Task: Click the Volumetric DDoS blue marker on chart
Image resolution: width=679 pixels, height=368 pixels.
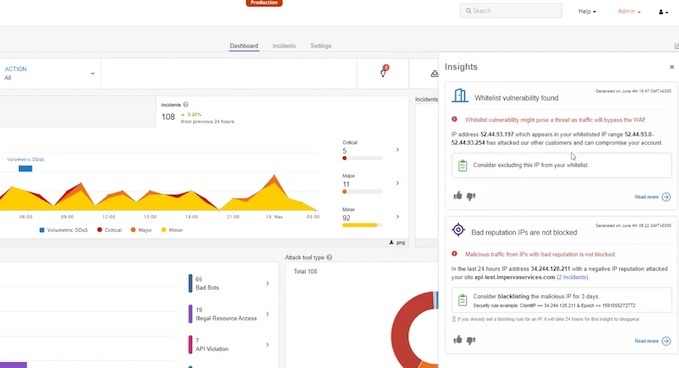Action: click(x=26, y=168)
